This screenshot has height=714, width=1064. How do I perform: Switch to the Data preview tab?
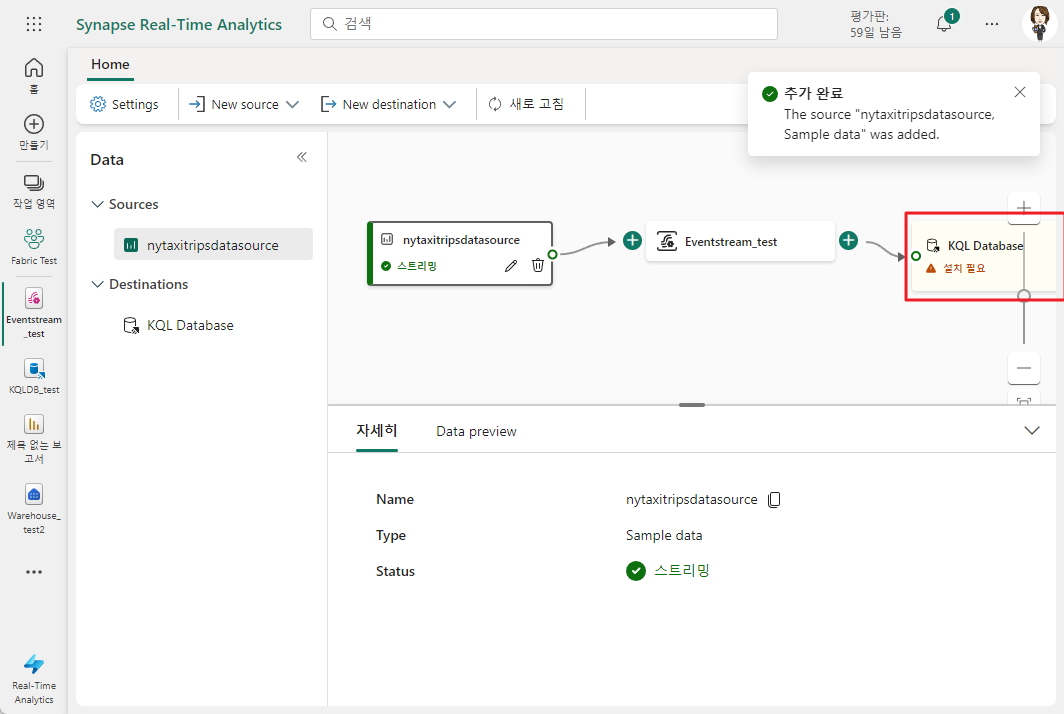point(476,431)
